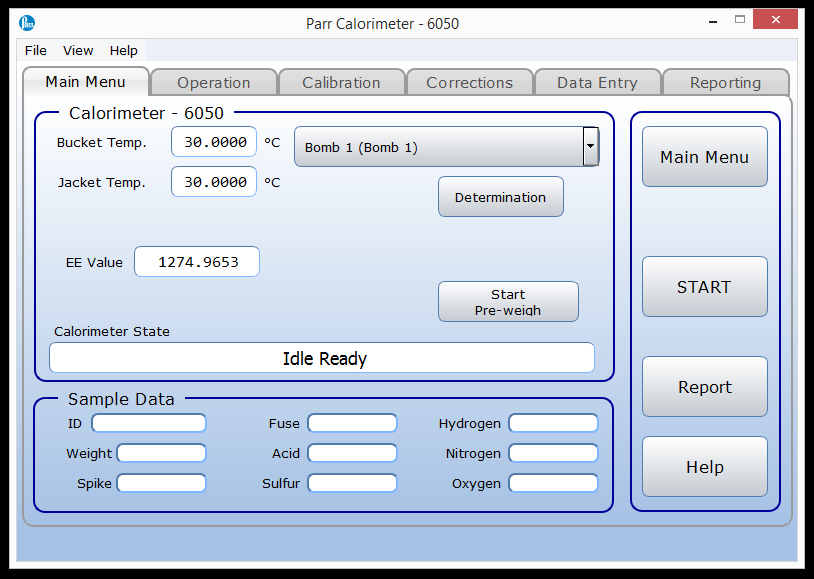The height and width of the screenshot is (579, 814).
Task: Select the Bucket Temp. value field
Action: 213,141
